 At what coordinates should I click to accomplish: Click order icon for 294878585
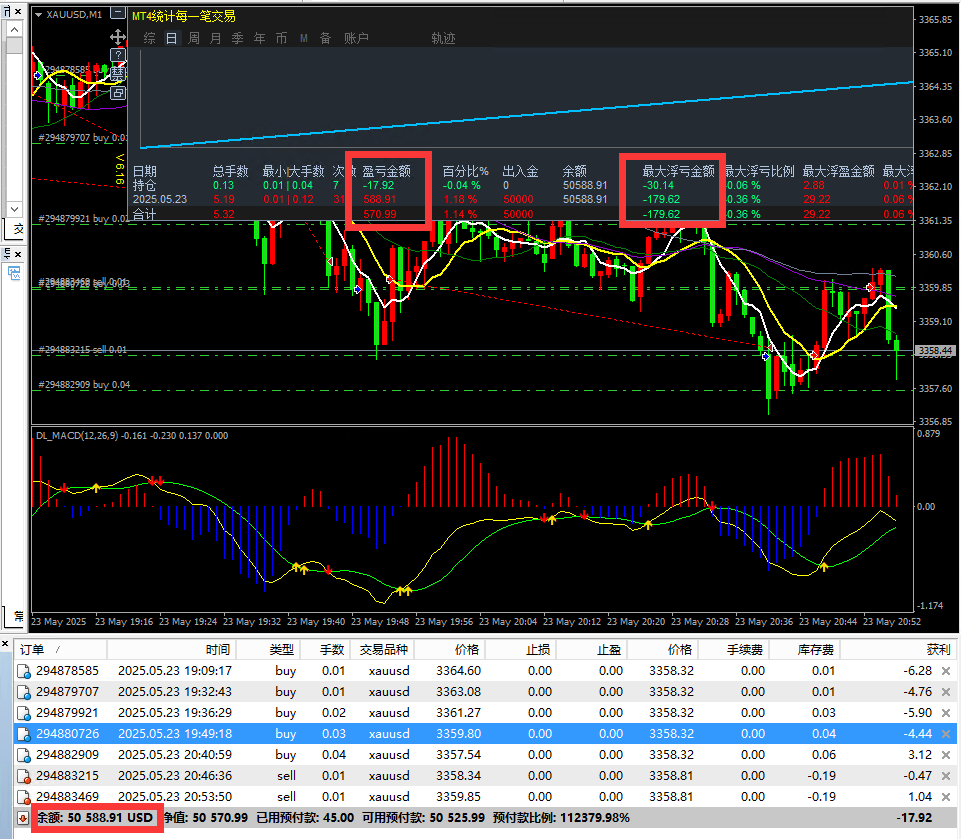pos(24,672)
